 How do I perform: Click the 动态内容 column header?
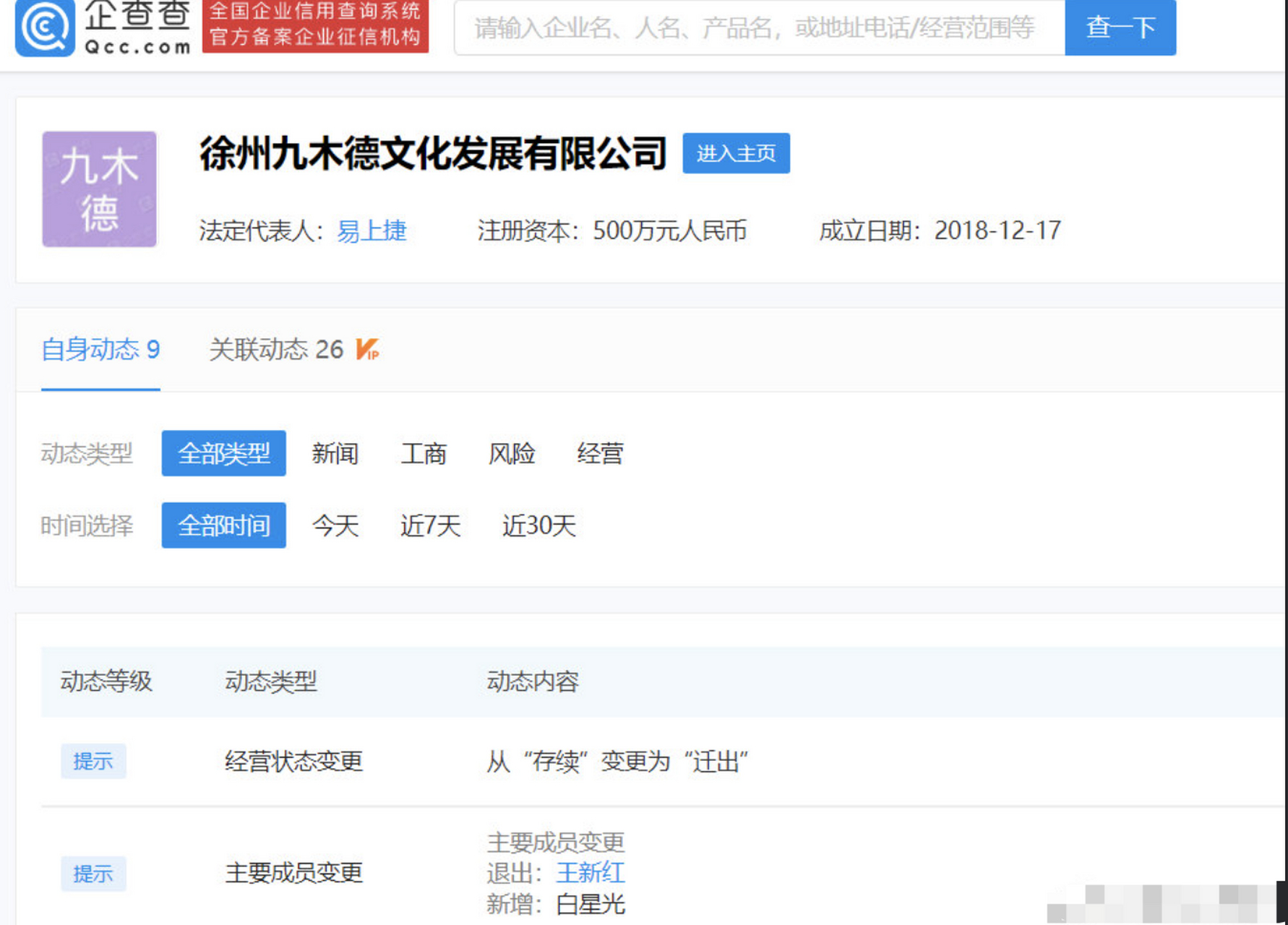pos(533,681)
